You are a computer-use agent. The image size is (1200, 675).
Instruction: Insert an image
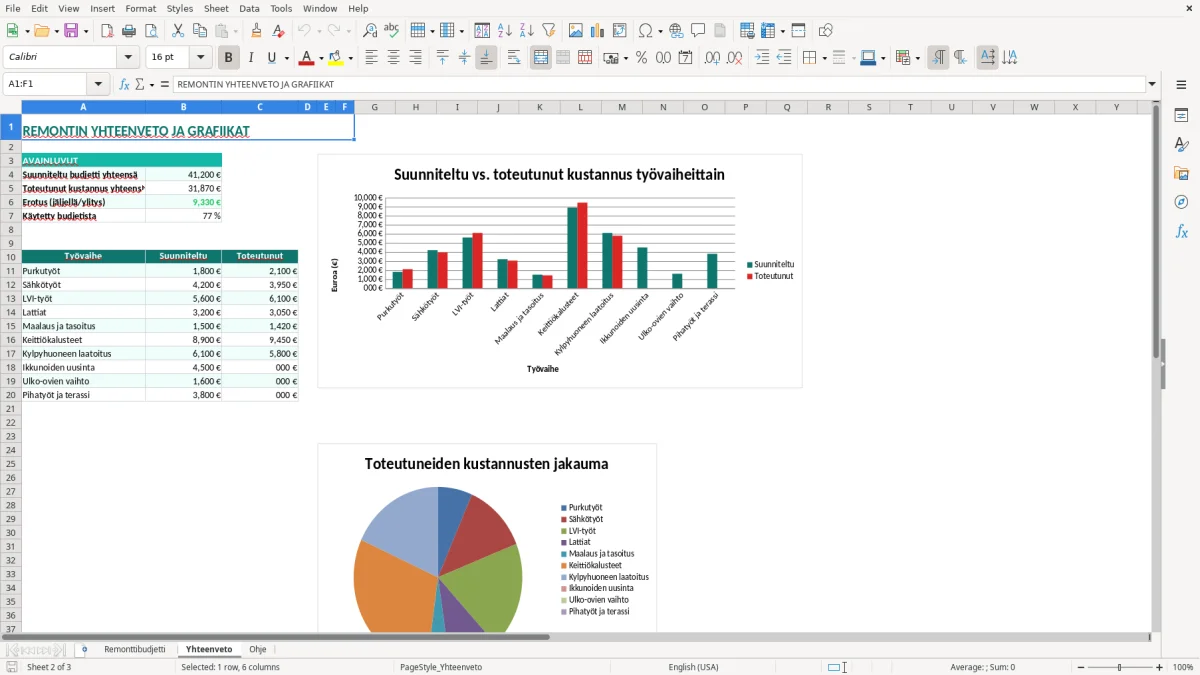click(576, 31)
